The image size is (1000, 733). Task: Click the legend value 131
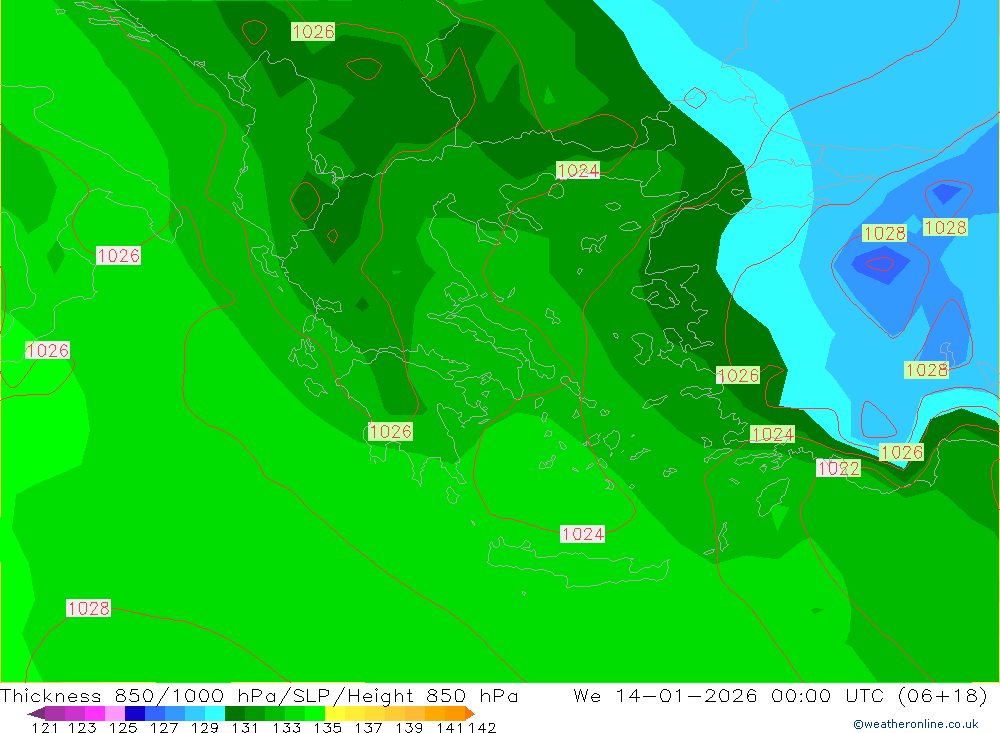pos(245,727)
